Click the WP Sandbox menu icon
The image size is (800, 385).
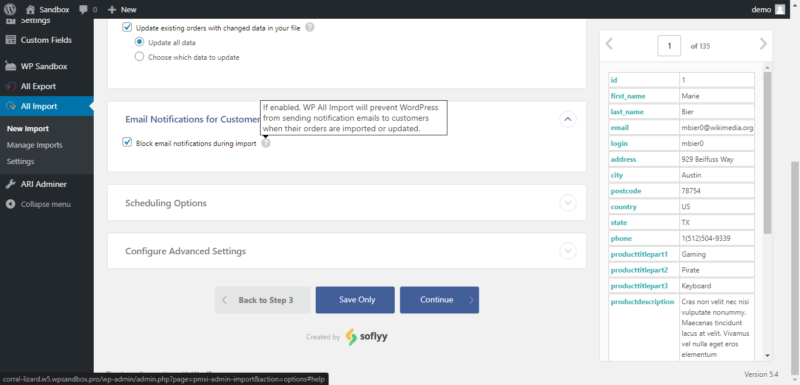(11, 66)
